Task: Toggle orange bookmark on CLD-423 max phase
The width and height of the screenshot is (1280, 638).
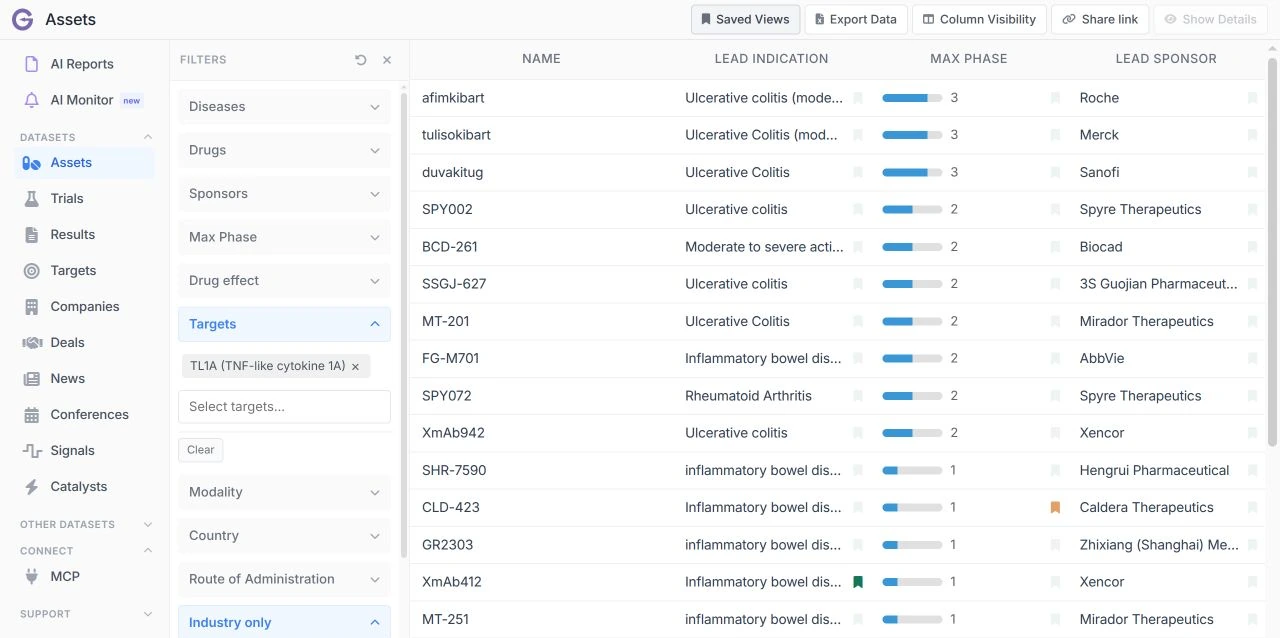Action: (1055, 508)
